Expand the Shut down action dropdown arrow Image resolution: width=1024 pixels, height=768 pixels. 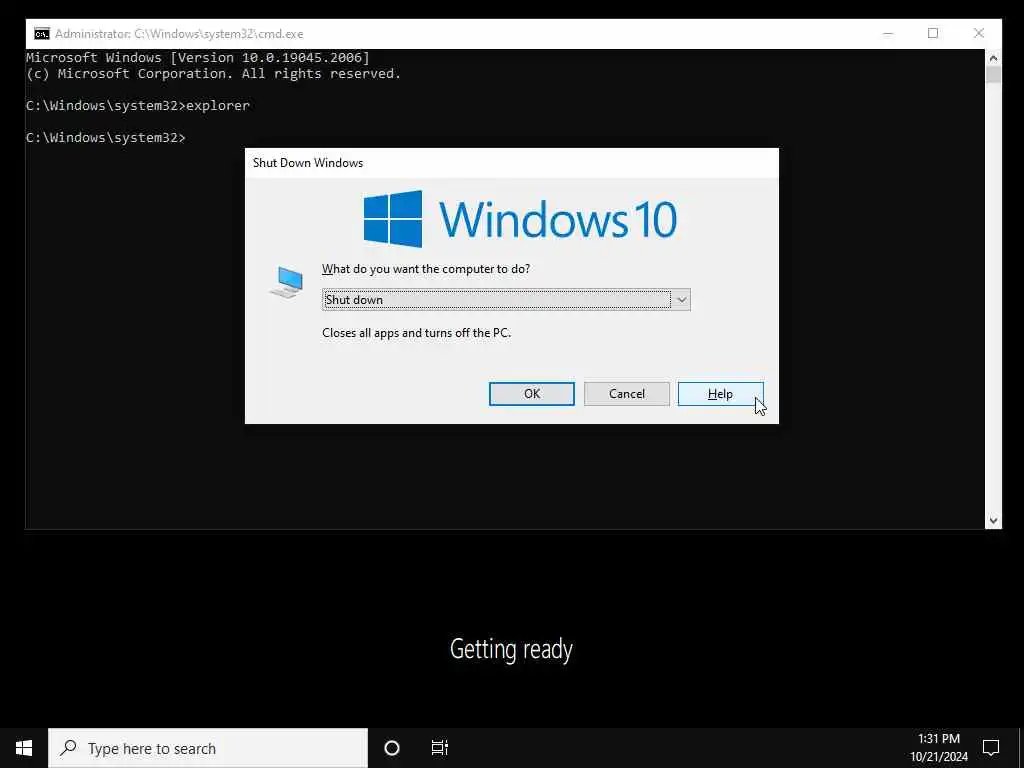click(x=681, y=300)
